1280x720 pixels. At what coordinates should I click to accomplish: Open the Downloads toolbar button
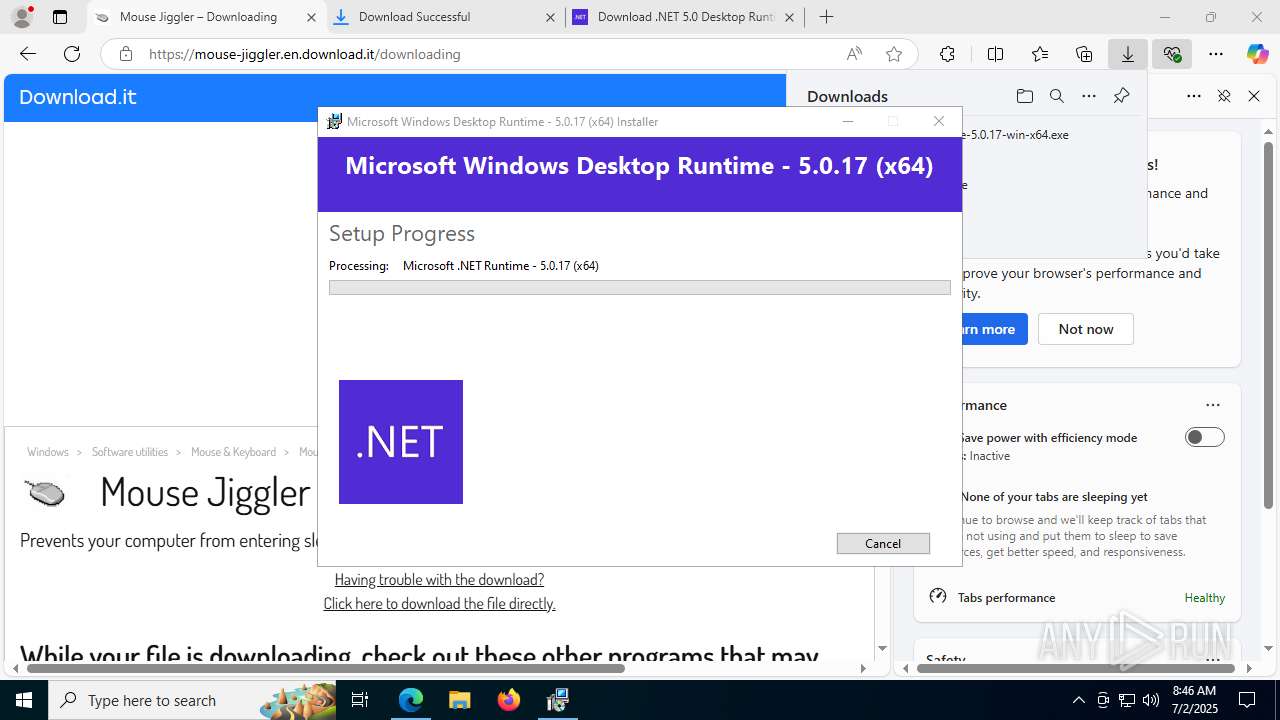[1128, 54]
